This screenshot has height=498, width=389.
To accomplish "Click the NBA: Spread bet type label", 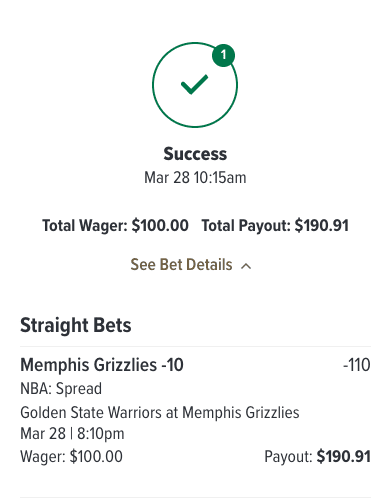I will pyautogui.click(x=61, y=389).
